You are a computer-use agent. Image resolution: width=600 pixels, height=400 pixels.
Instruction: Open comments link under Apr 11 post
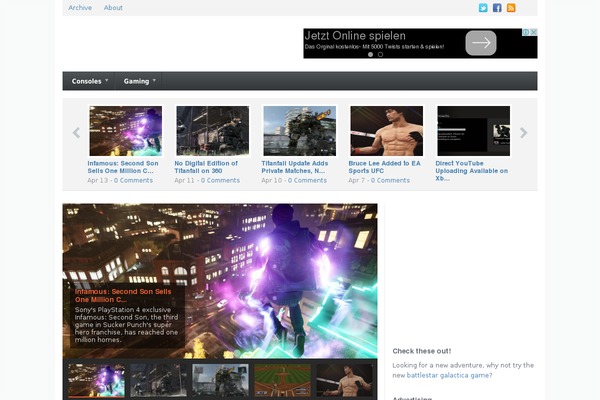pos(220,180)
